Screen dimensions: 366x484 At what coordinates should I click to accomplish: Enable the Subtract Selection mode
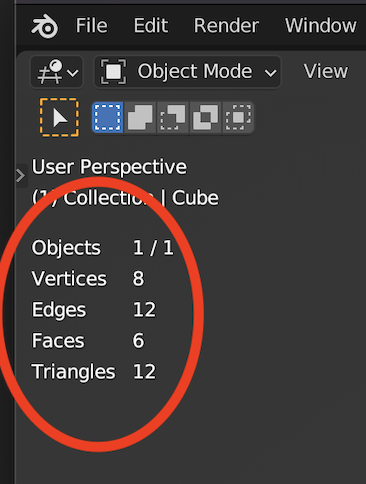(x=173, y=117)
